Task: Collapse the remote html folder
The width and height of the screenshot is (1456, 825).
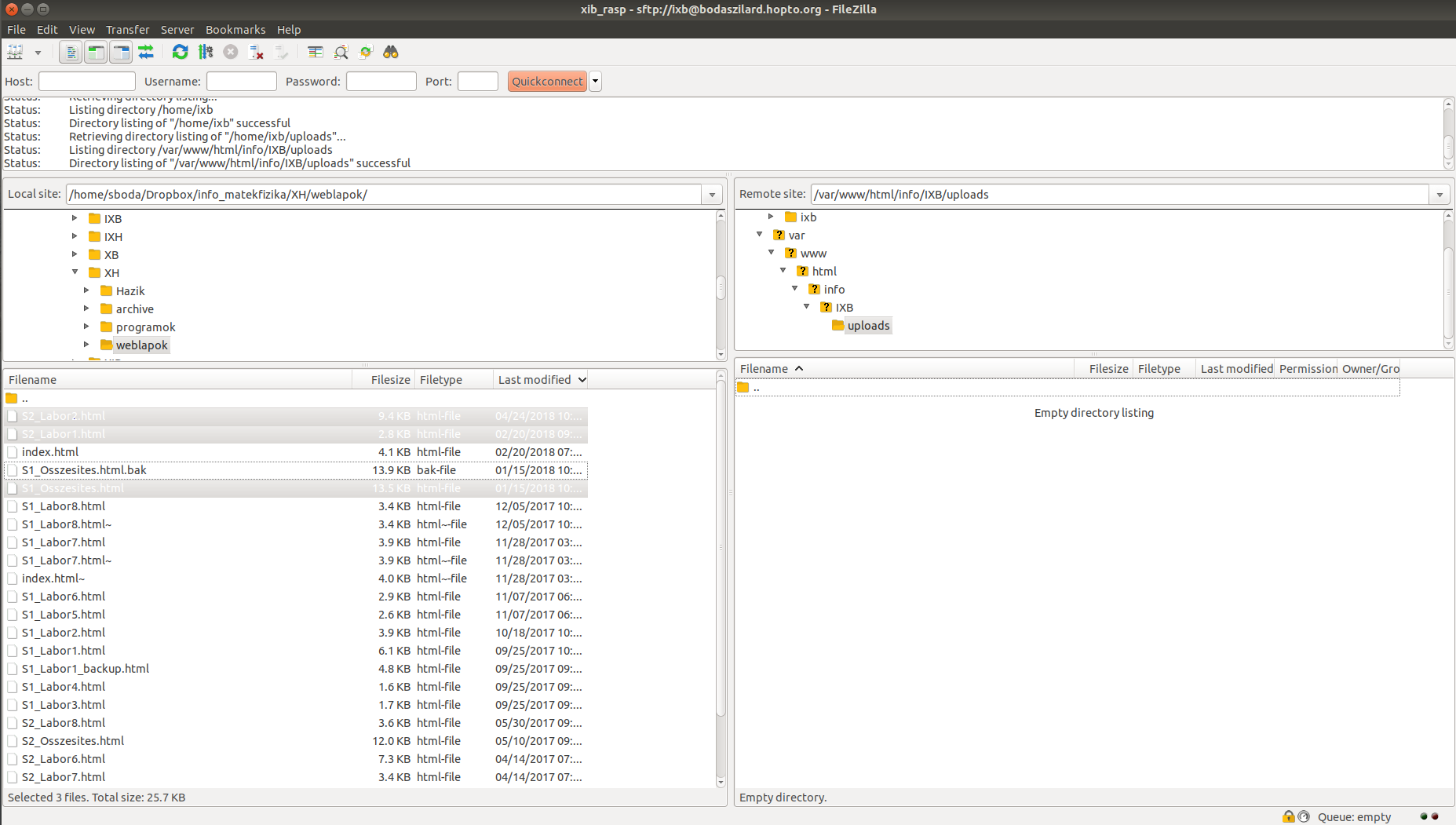Action: pyautogui.click(x=783, y=271)
